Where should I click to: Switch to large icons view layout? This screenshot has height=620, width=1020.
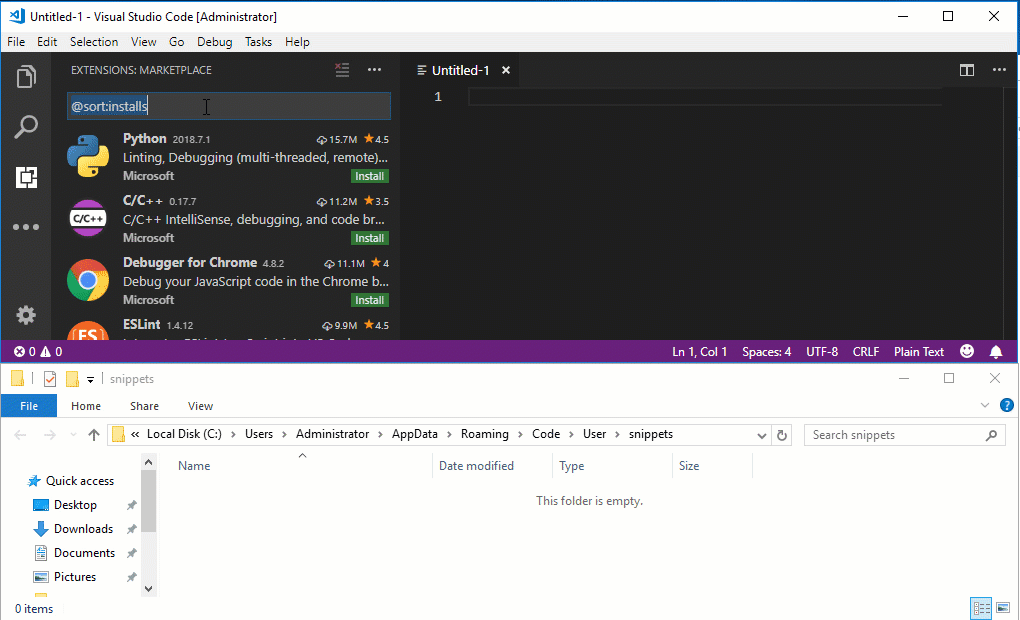click(x=1003, y=608)
